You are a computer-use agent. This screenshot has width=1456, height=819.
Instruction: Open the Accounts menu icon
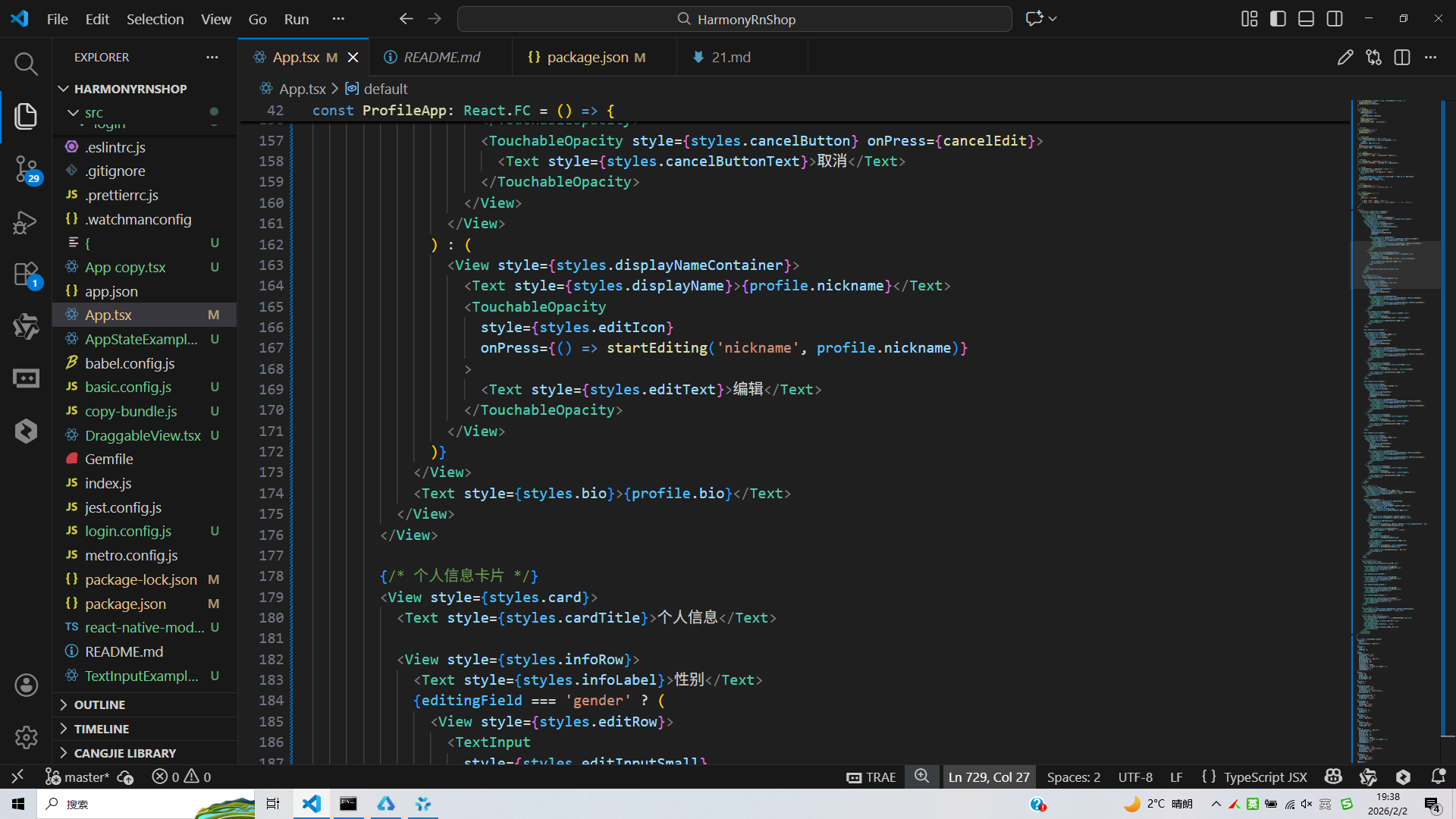(x=26, y=686)
